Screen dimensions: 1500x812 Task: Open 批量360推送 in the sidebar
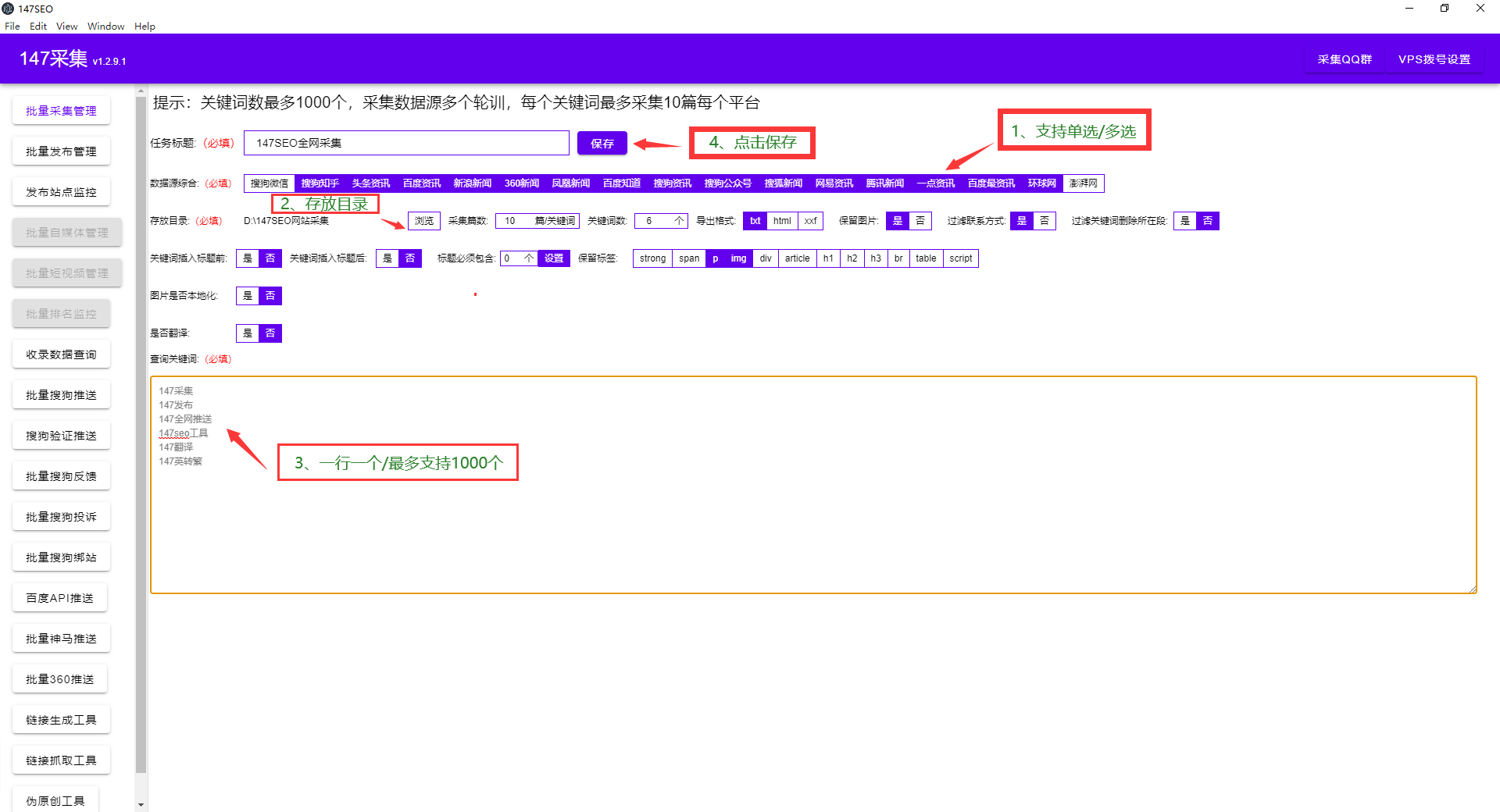[59, 679]
